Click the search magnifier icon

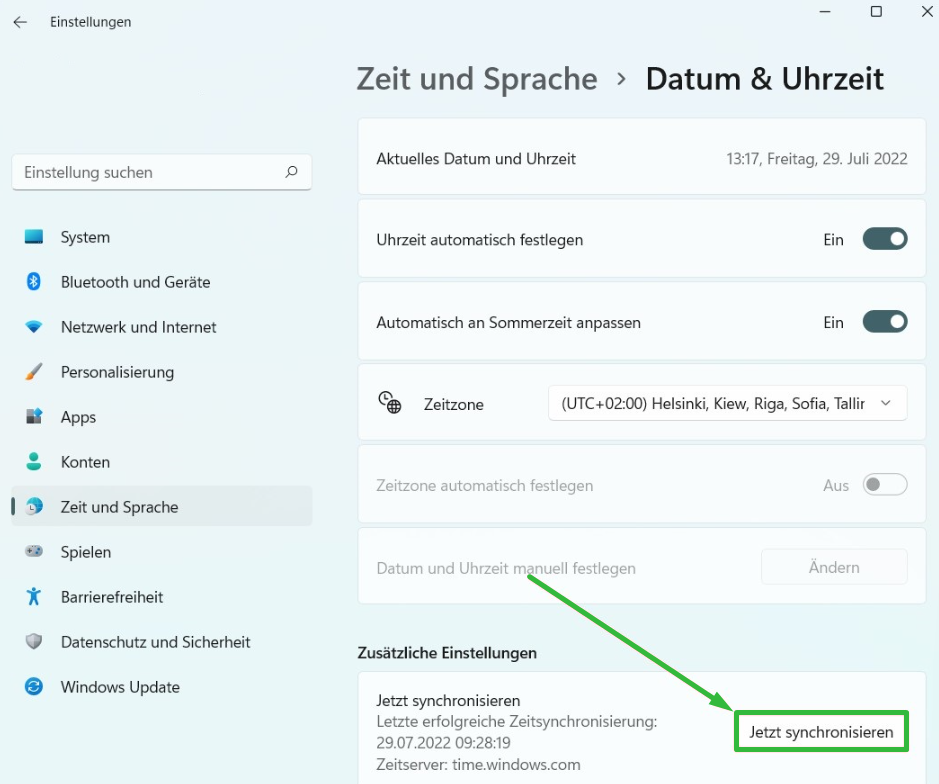[x=292, y=172]
